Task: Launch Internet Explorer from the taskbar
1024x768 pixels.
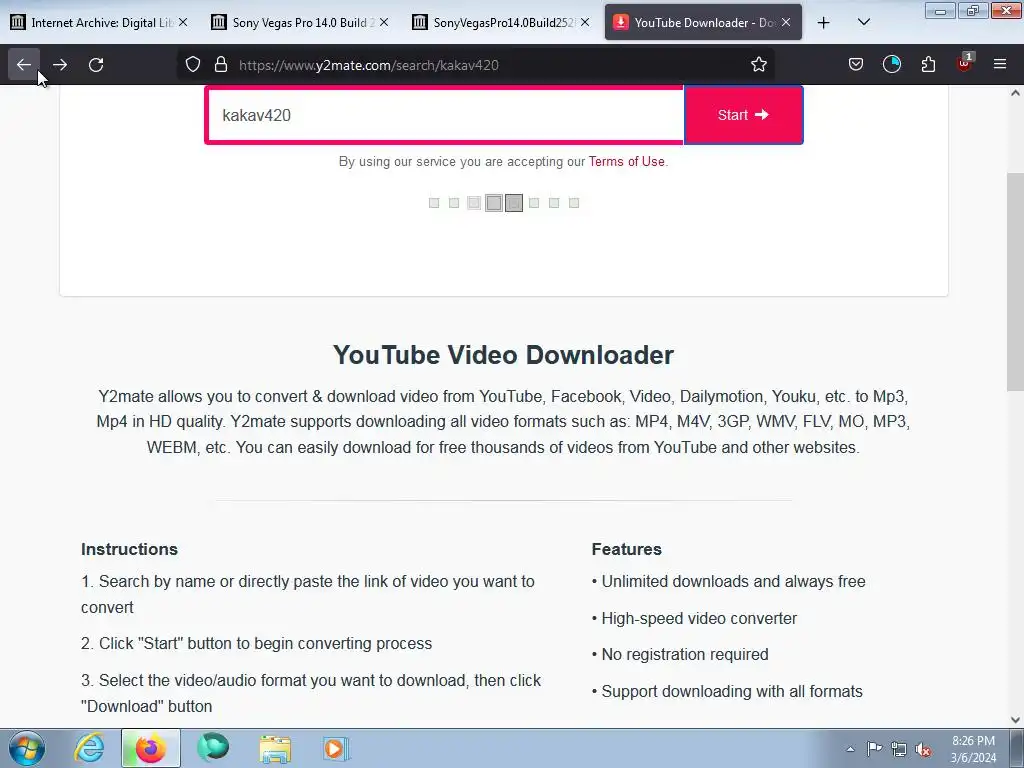Action: (89, 748)
